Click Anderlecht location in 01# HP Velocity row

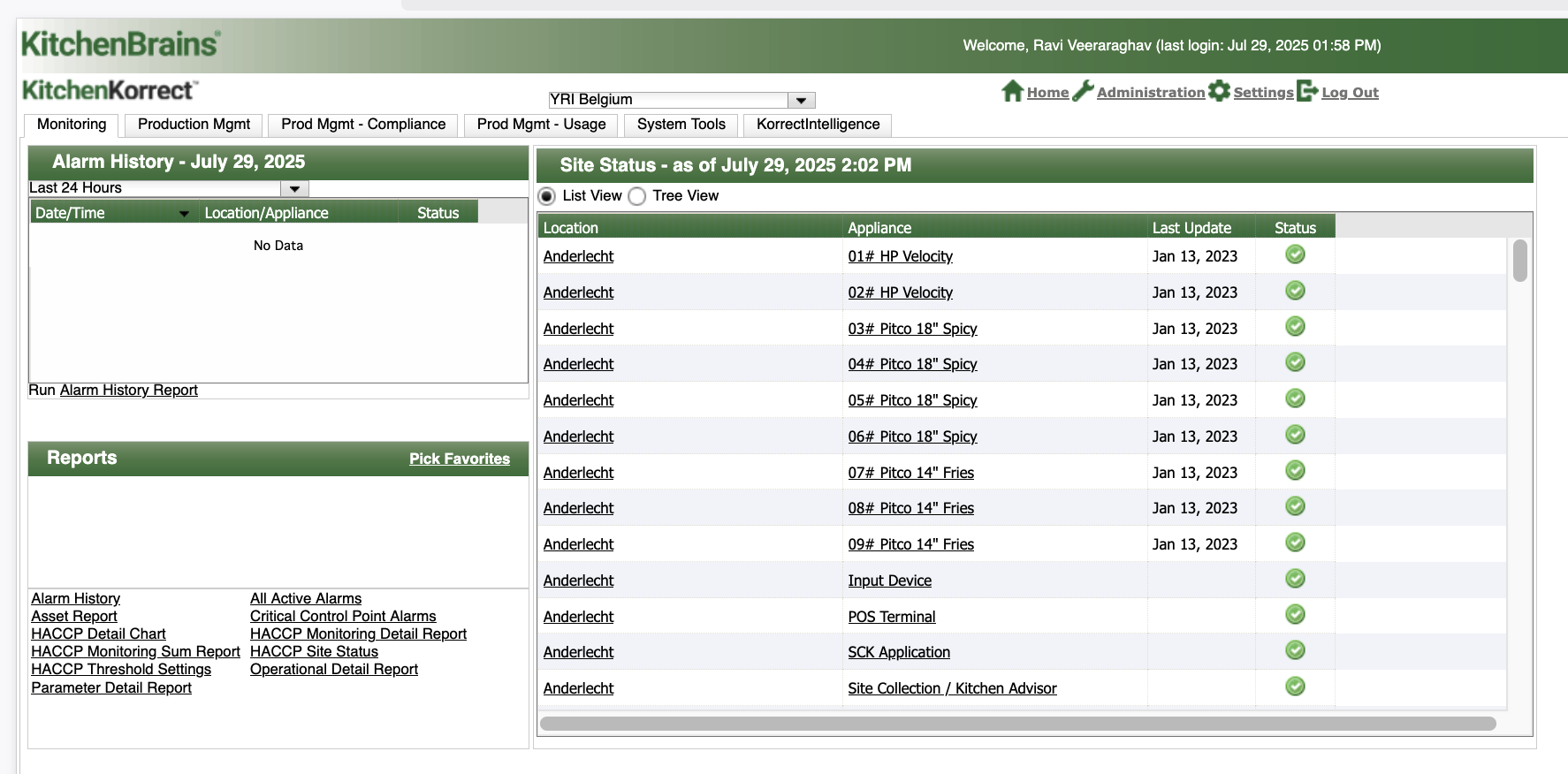pyautogui.click(x=578, y=257)
